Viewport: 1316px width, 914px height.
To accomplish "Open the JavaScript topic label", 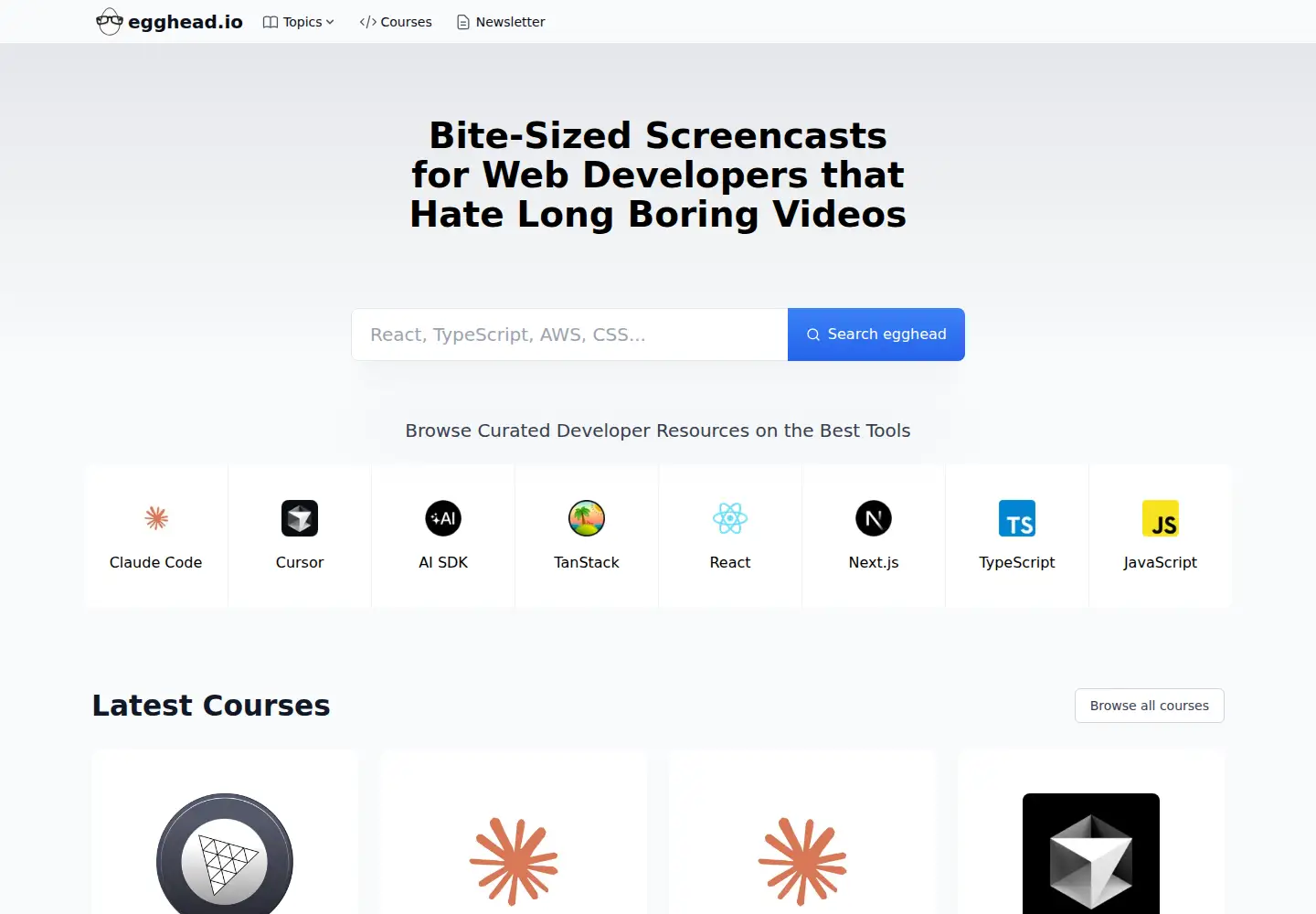I will click(x=1161, y=562).
